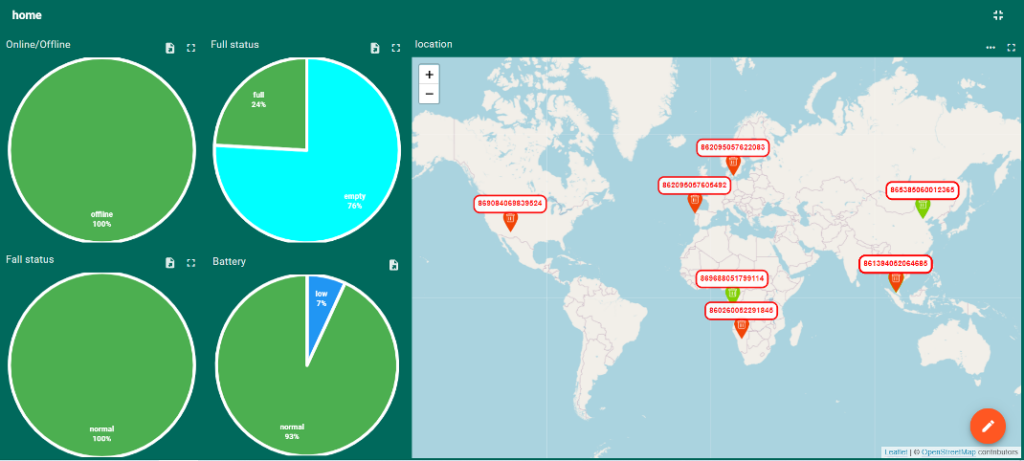The height and width of the screenshot is (461, 1024).
Task: Select bin marker 869084068839524 in the USA
Action: [x=510, y=222]
